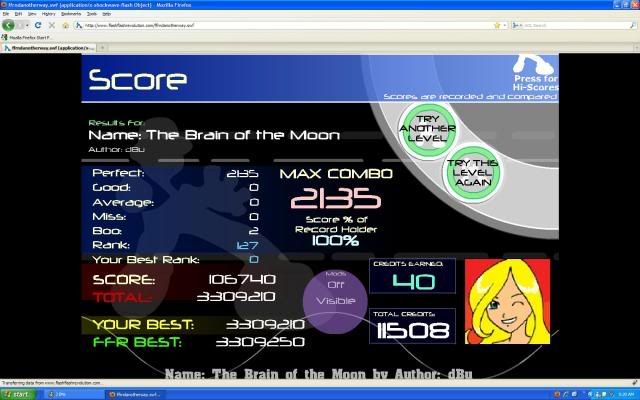Open the History menu
640x400 pixels.
(x=48, y=15)
